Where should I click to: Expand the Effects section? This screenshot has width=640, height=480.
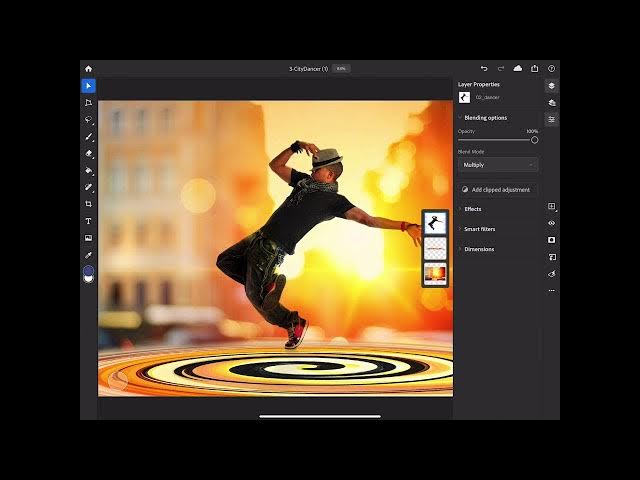(x=473, y=209)
